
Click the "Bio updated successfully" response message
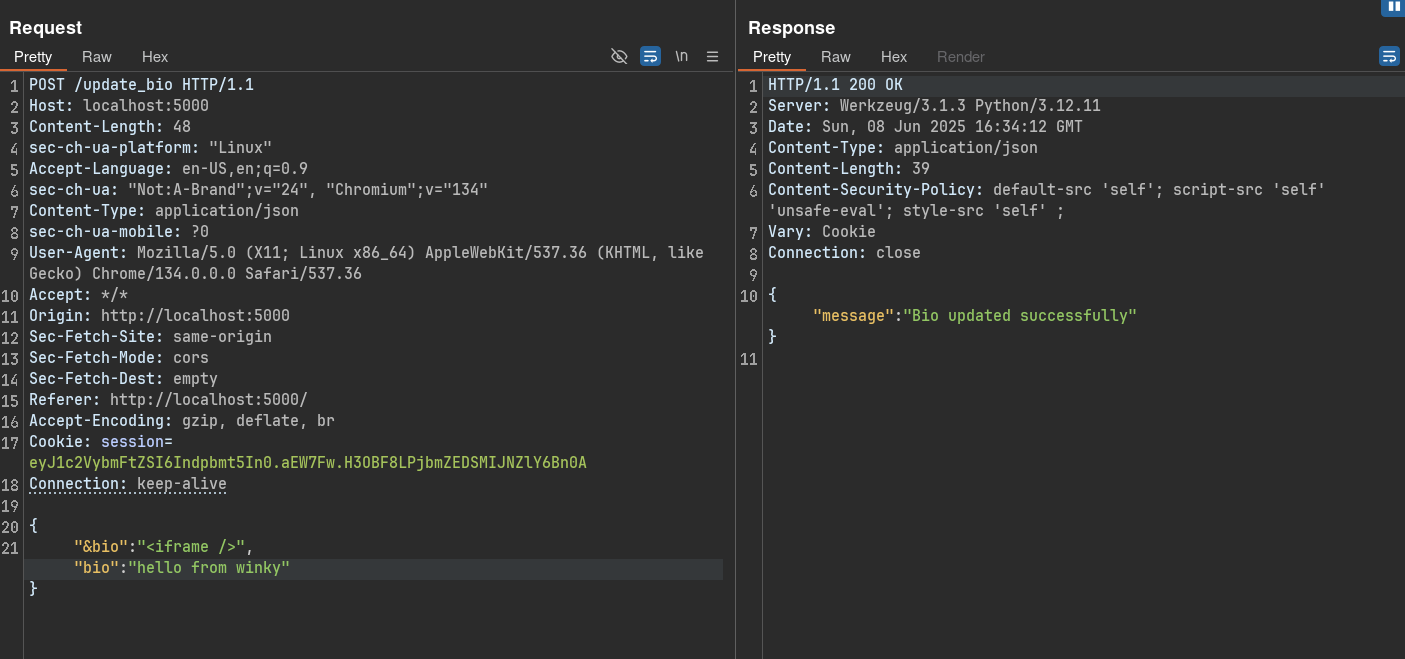(x=1020, y=316)
